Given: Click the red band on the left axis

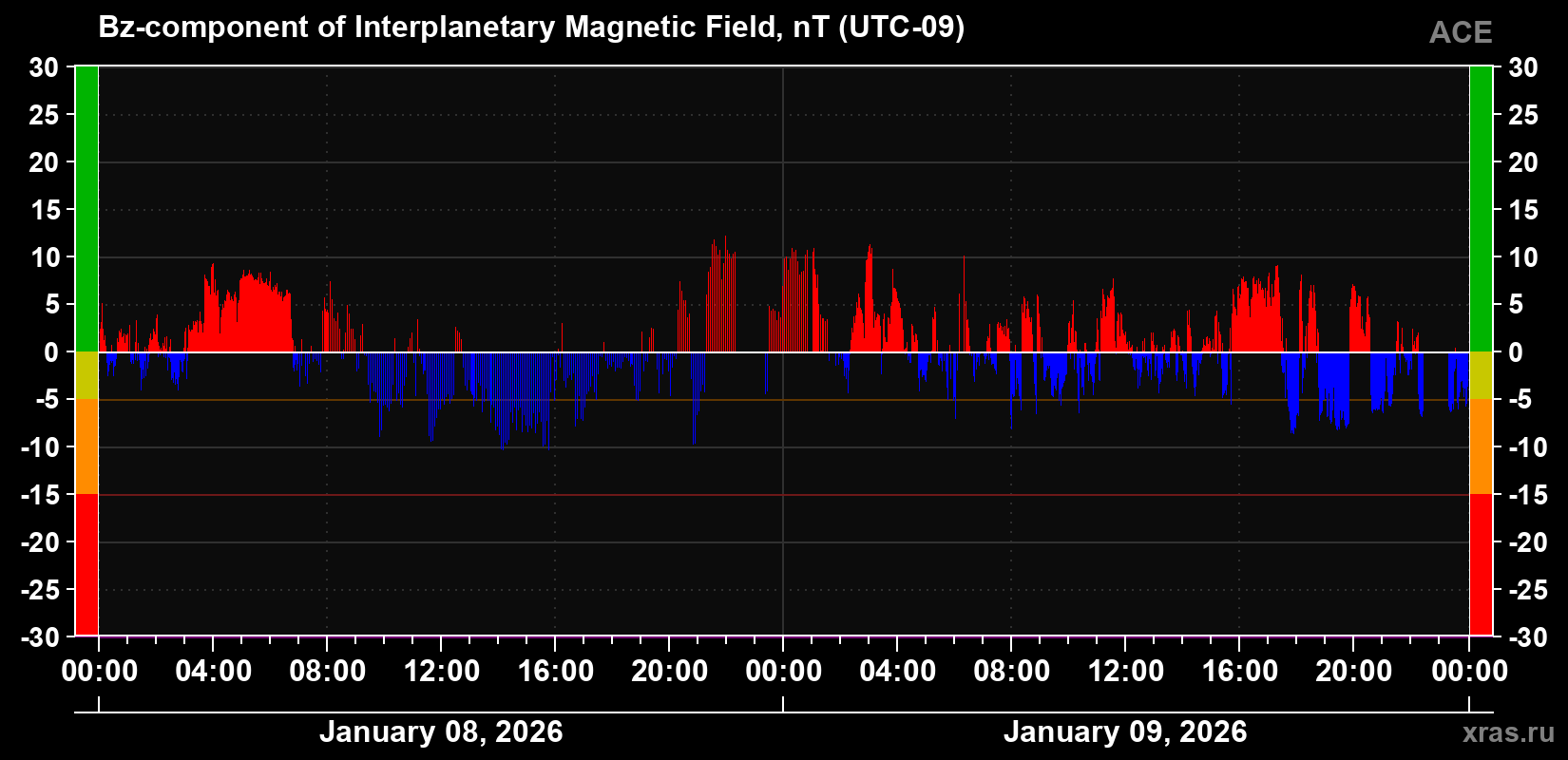Looking at the screenshot, I should (86, 564).
